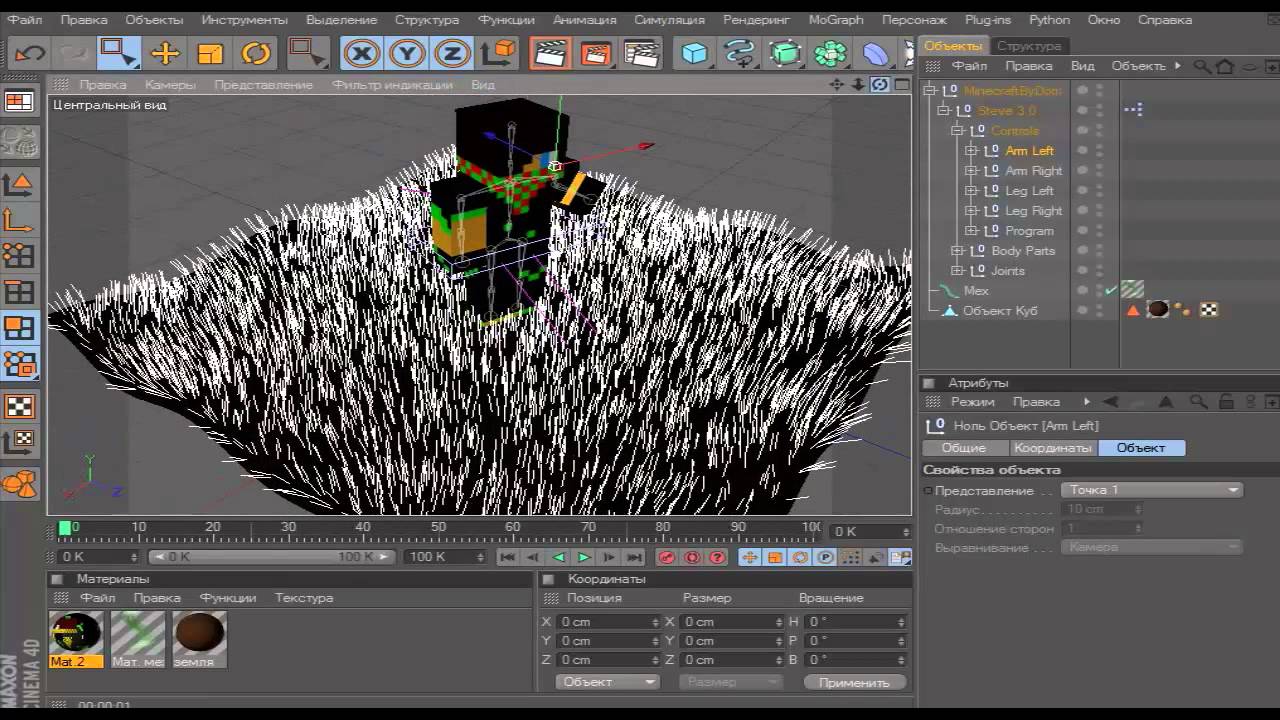
Task: Click the lock icon in Attributes panel
Action: pos(1226,402)
